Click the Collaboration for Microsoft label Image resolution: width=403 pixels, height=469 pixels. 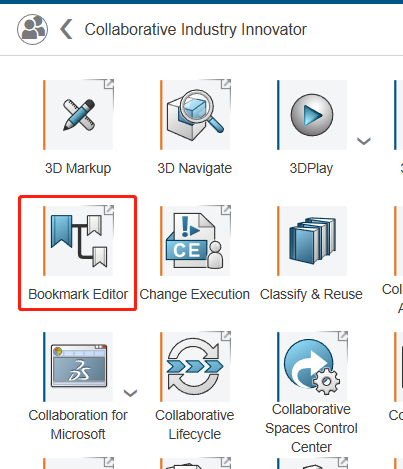coord(78,425)
